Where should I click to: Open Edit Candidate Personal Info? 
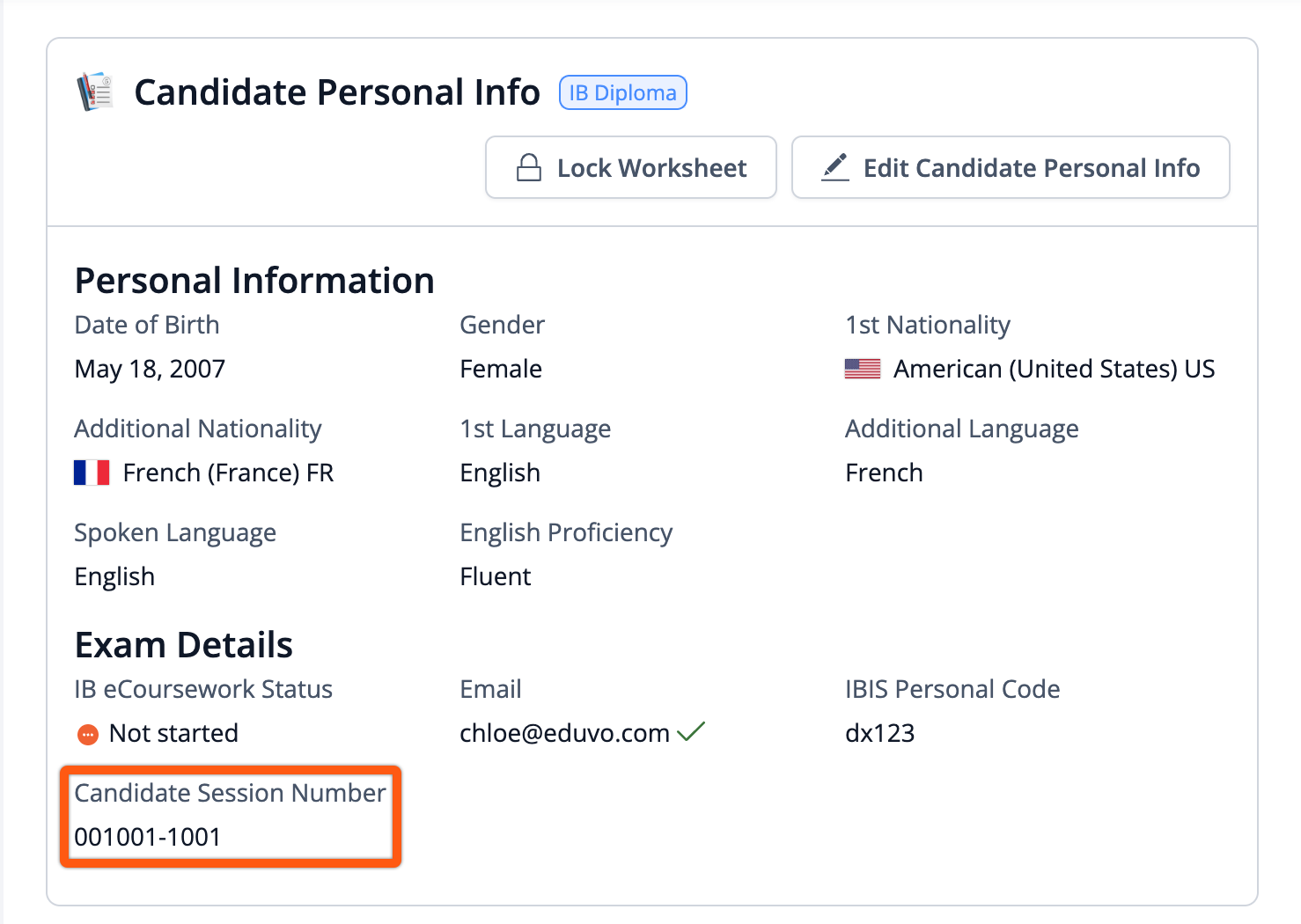(1011, 167)
